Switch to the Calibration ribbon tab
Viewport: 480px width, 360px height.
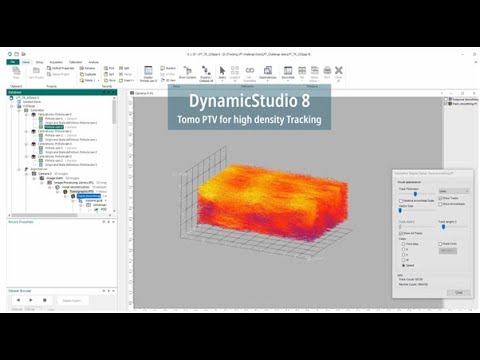click(75, 62)
